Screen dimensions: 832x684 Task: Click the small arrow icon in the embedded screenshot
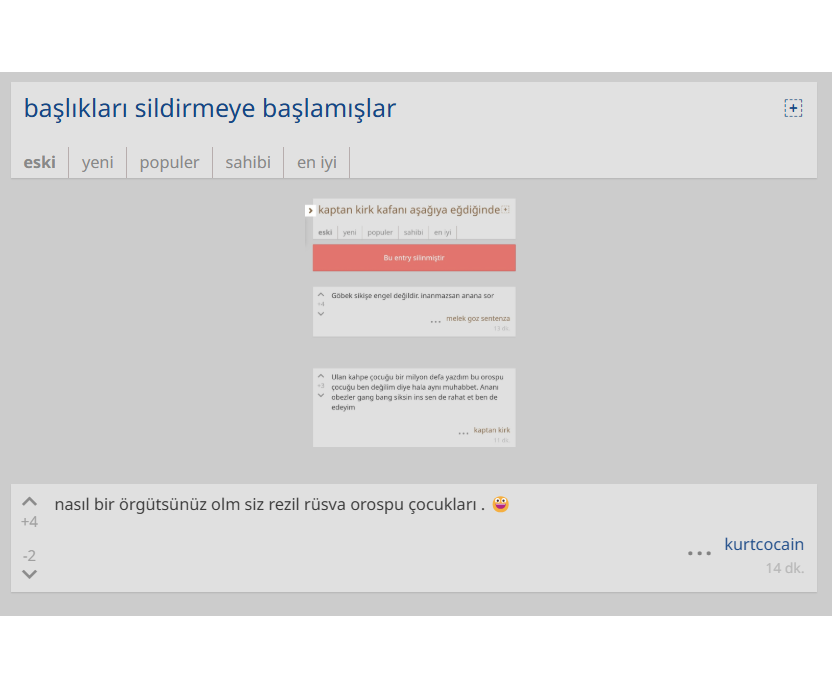(310, 210)
